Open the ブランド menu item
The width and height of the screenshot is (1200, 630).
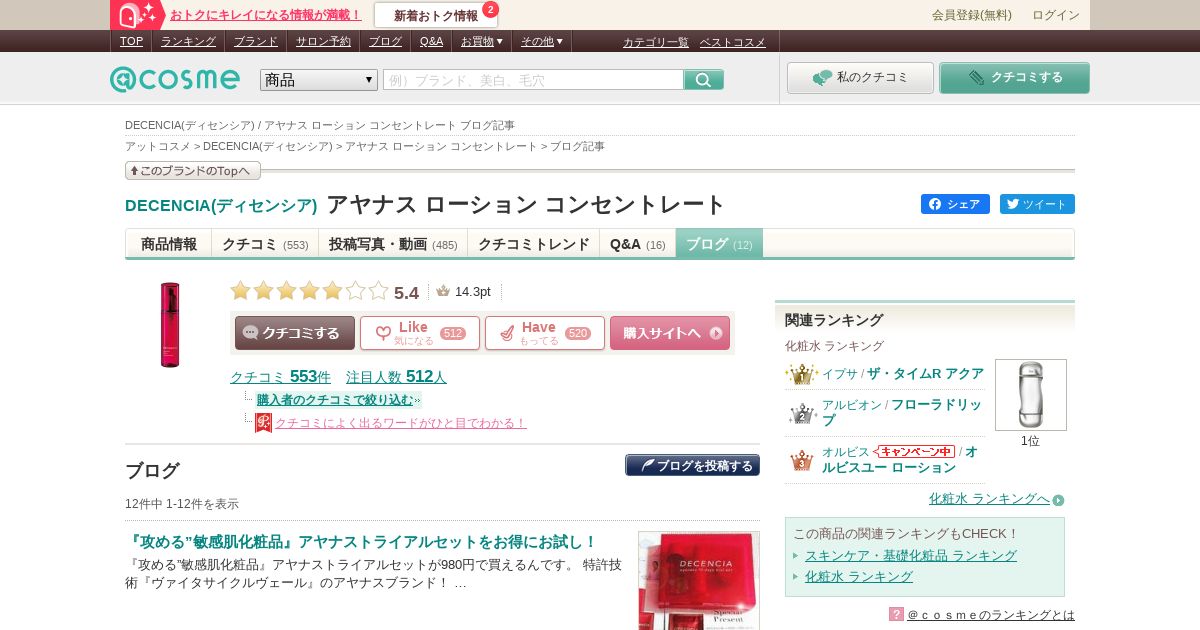256,41
